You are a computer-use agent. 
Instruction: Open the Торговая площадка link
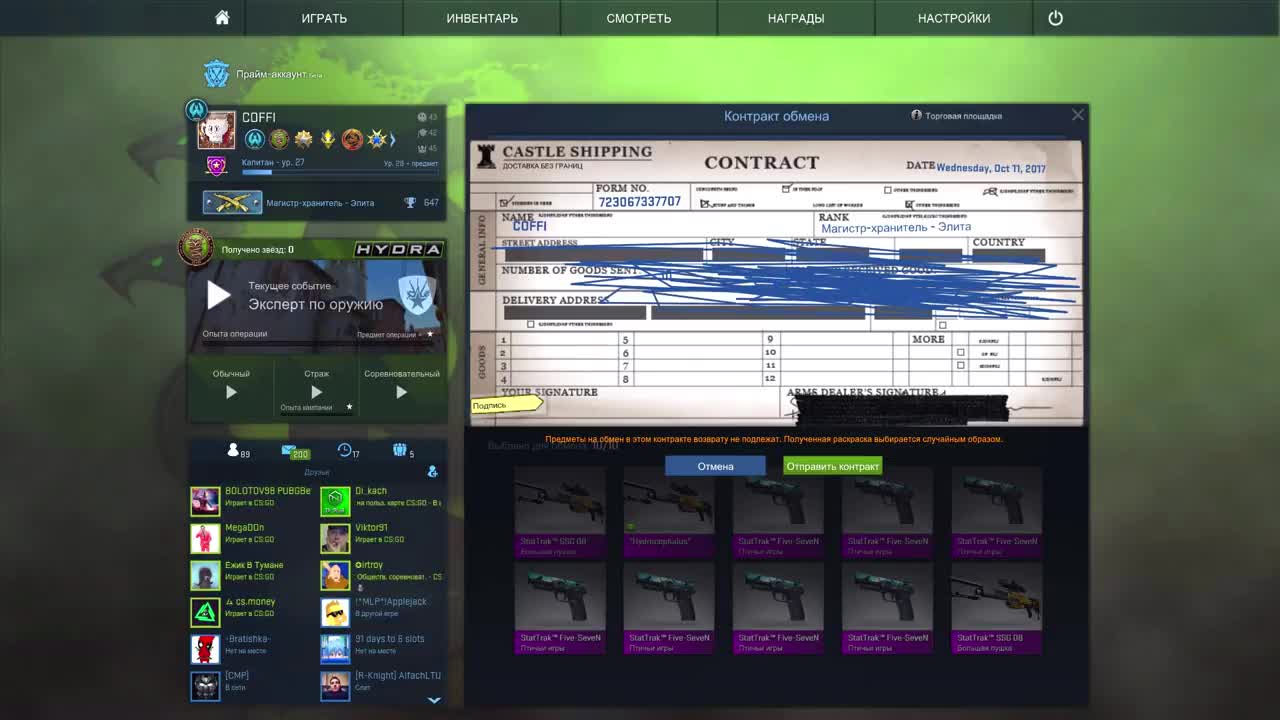[963, 116]
